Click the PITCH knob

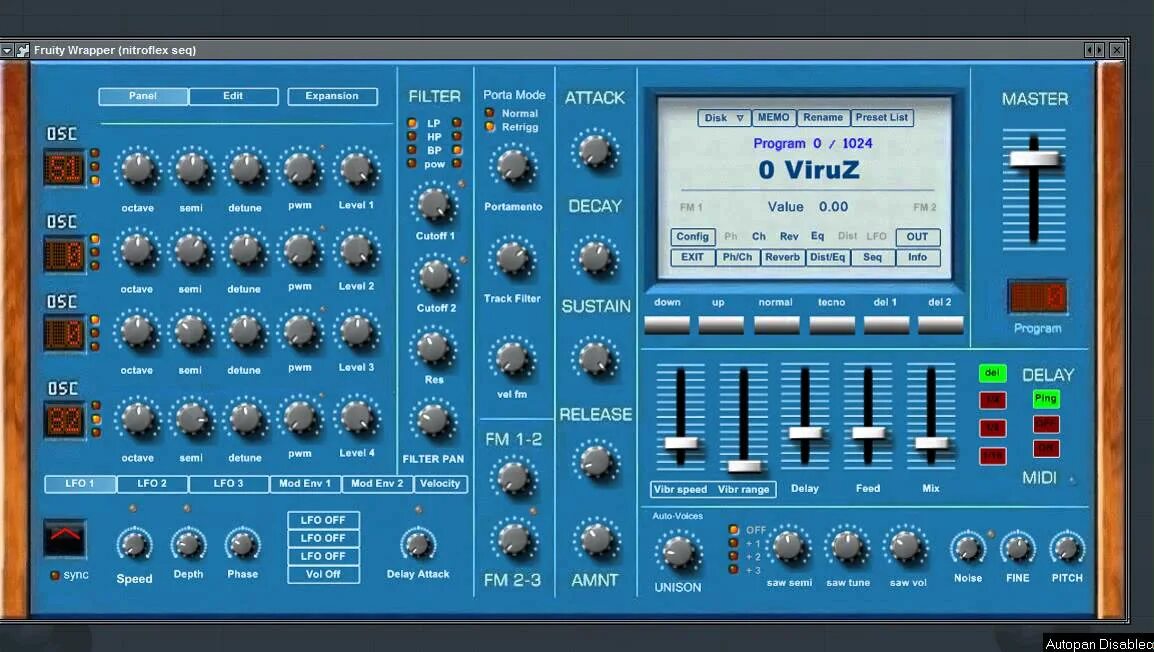click(x=1066, y=548)
